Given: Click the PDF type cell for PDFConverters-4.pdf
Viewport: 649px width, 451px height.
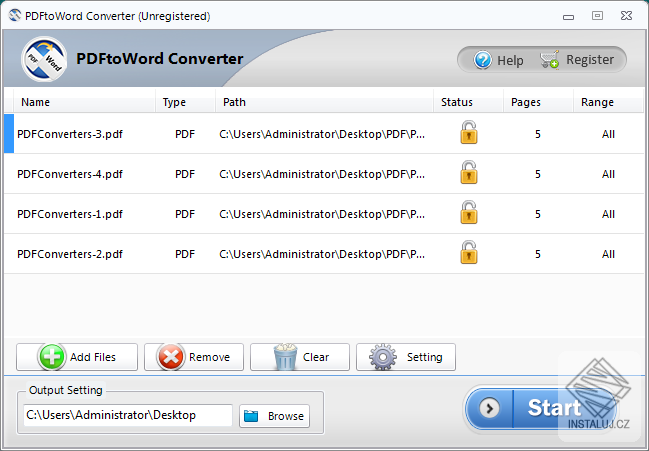Looking at the screenshot, I should coord(185,174).
